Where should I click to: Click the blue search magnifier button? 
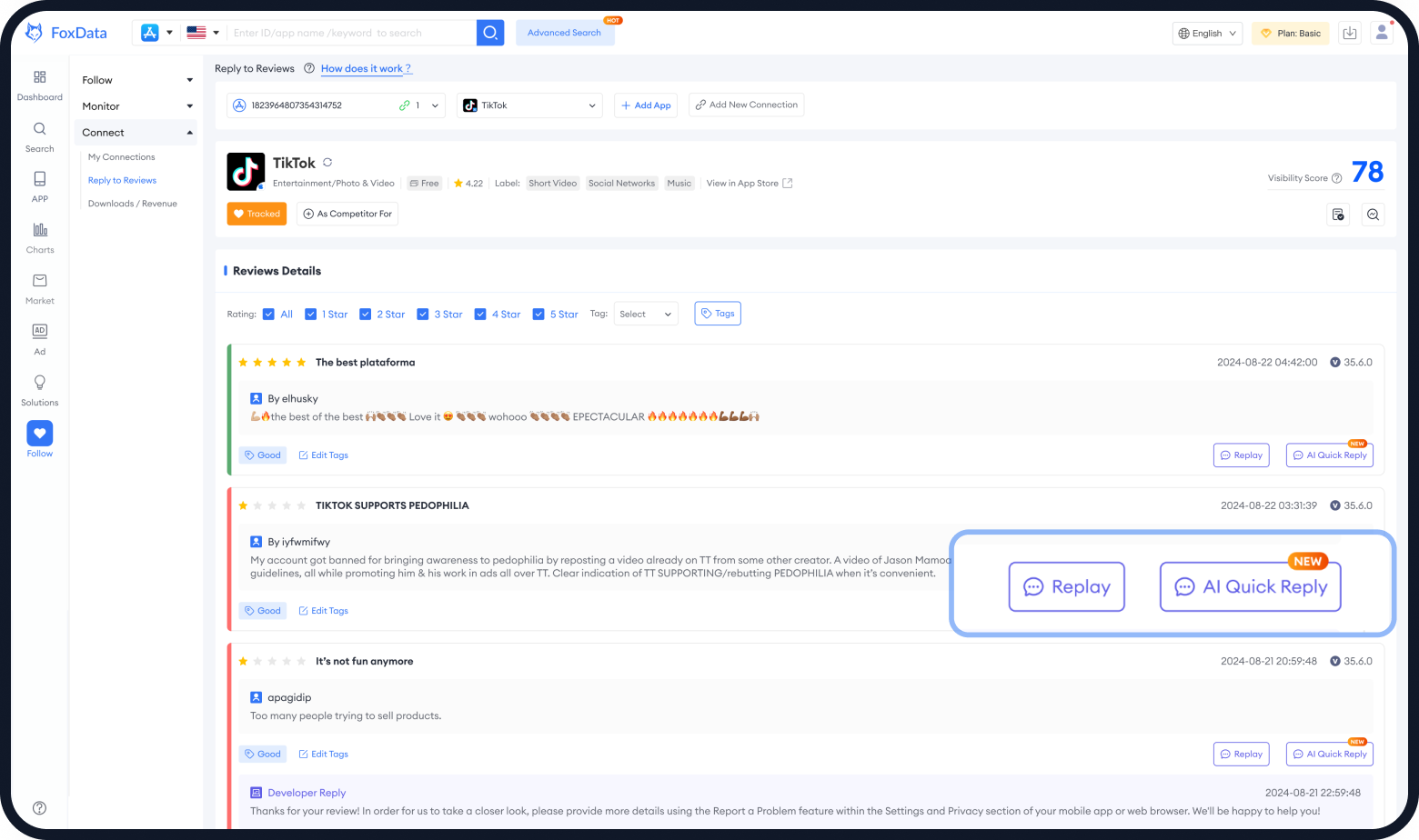click(490, 33)
